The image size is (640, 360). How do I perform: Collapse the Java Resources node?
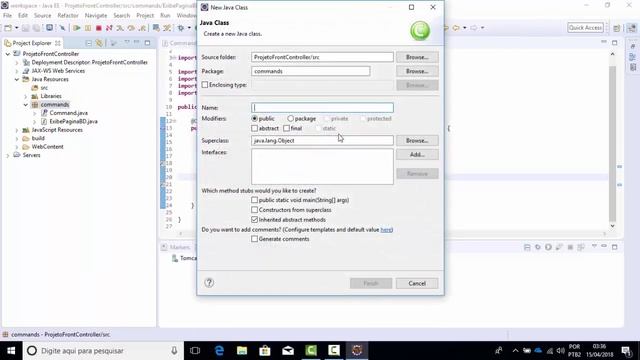[17, 79]
